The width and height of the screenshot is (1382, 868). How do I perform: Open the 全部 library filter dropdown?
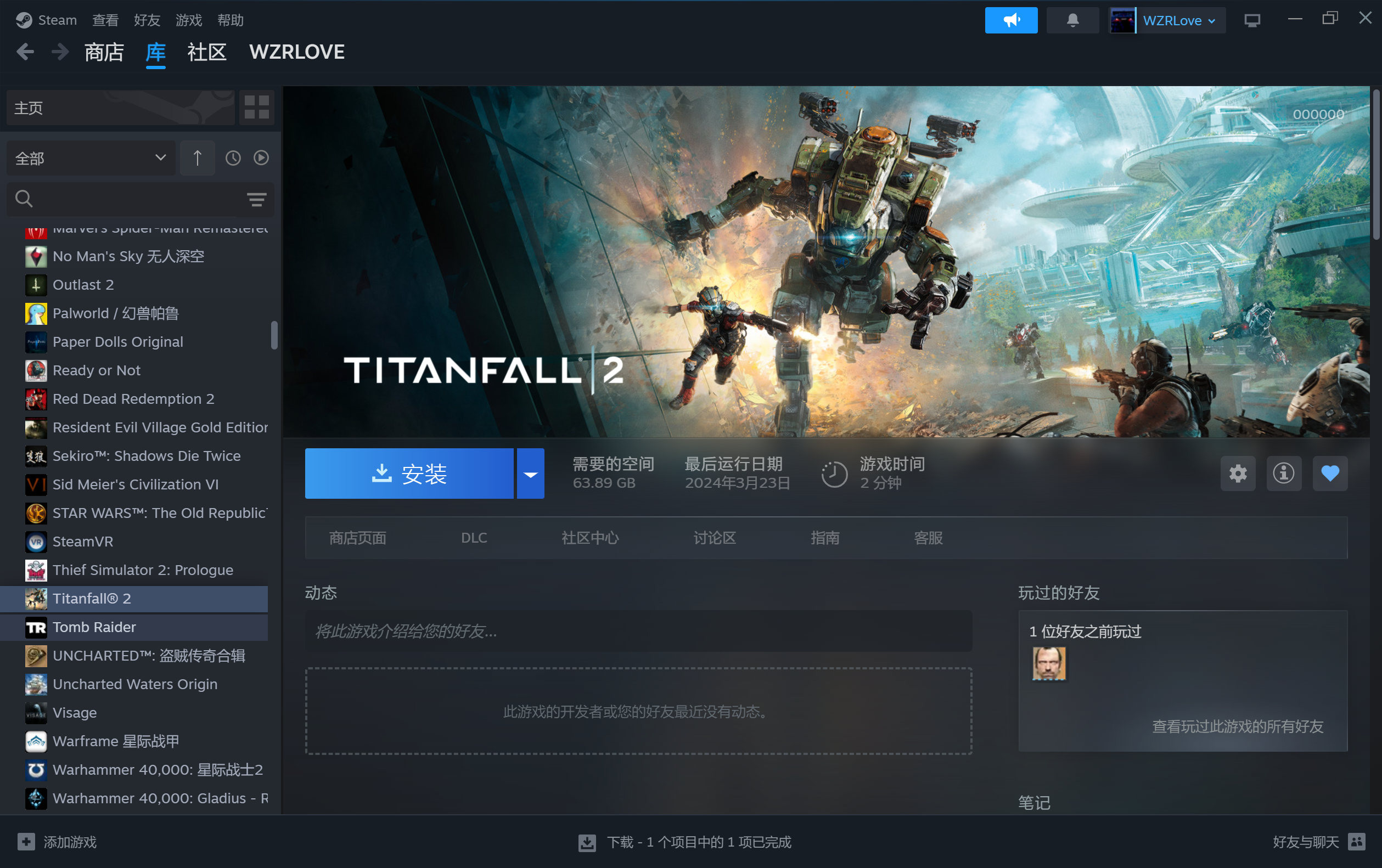coord(90,158)
